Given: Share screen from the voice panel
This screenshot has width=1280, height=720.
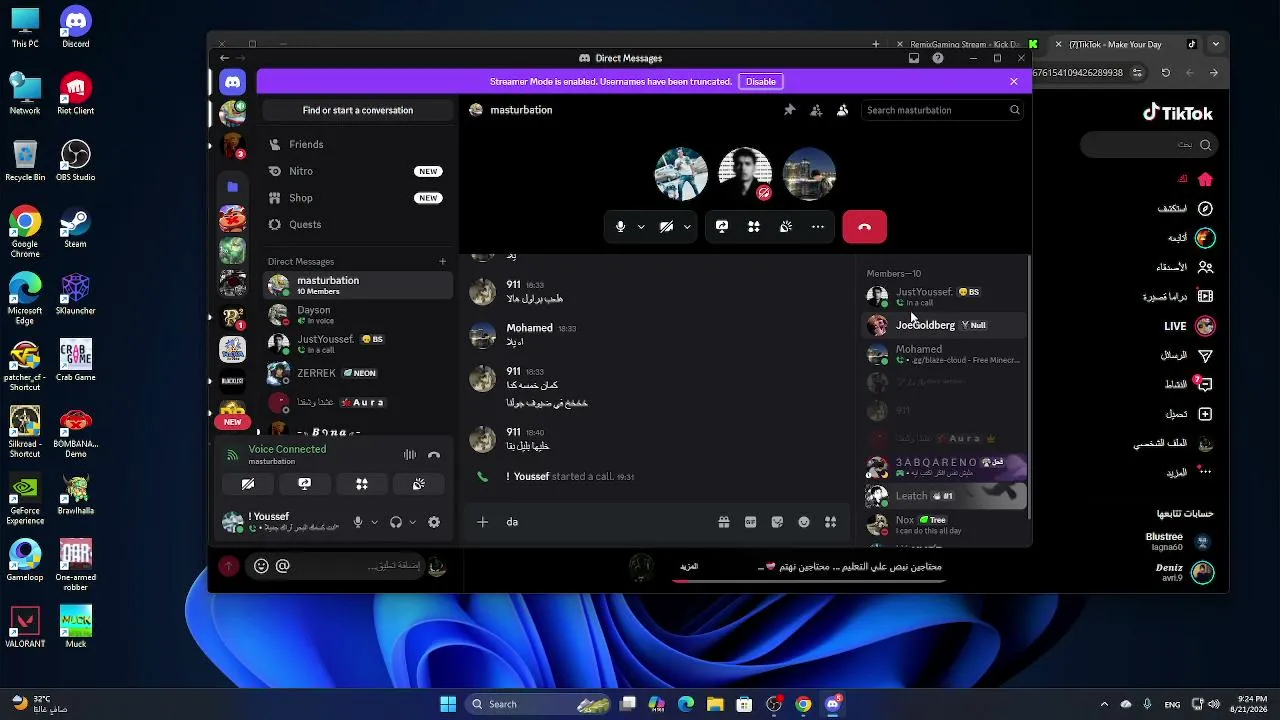Looking at the screenshot, I should (305, 484).
